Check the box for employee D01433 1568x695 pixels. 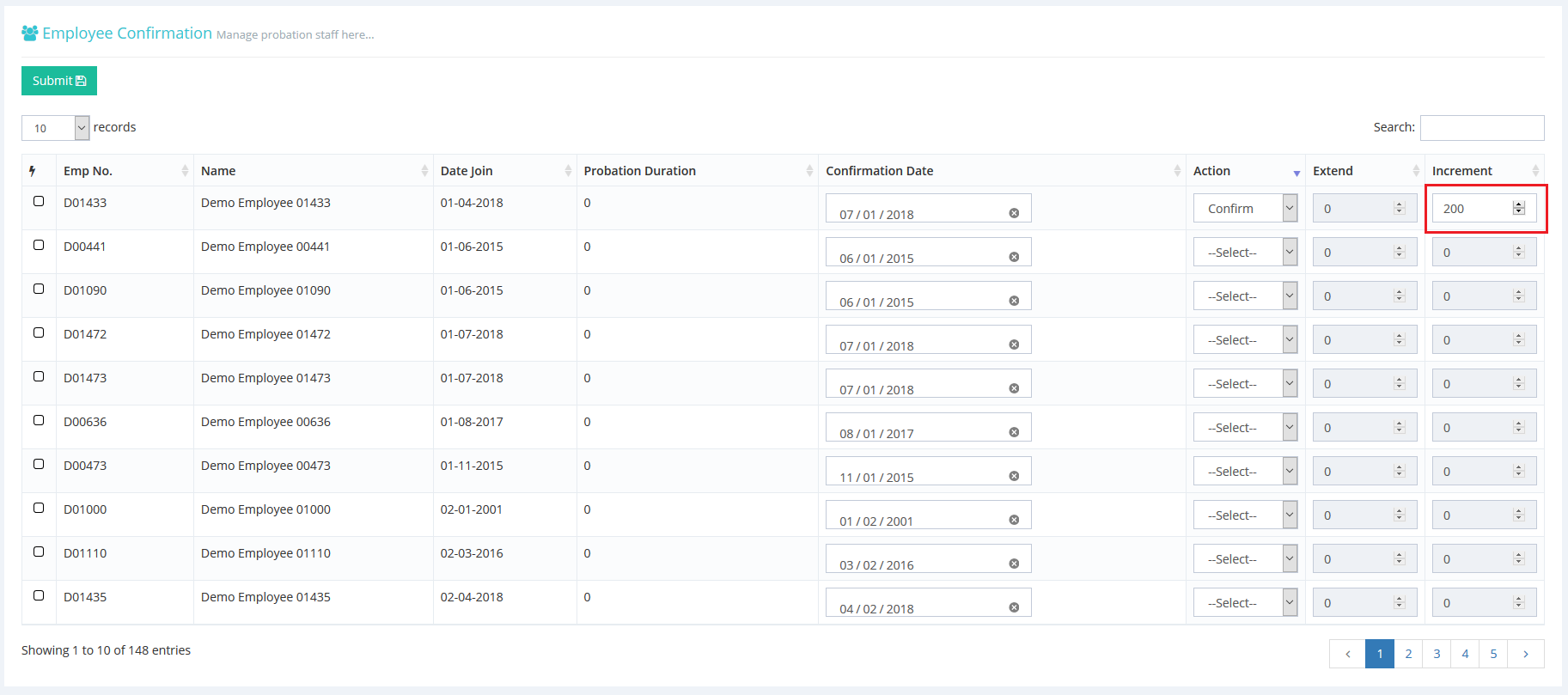(x=39, y=201)
